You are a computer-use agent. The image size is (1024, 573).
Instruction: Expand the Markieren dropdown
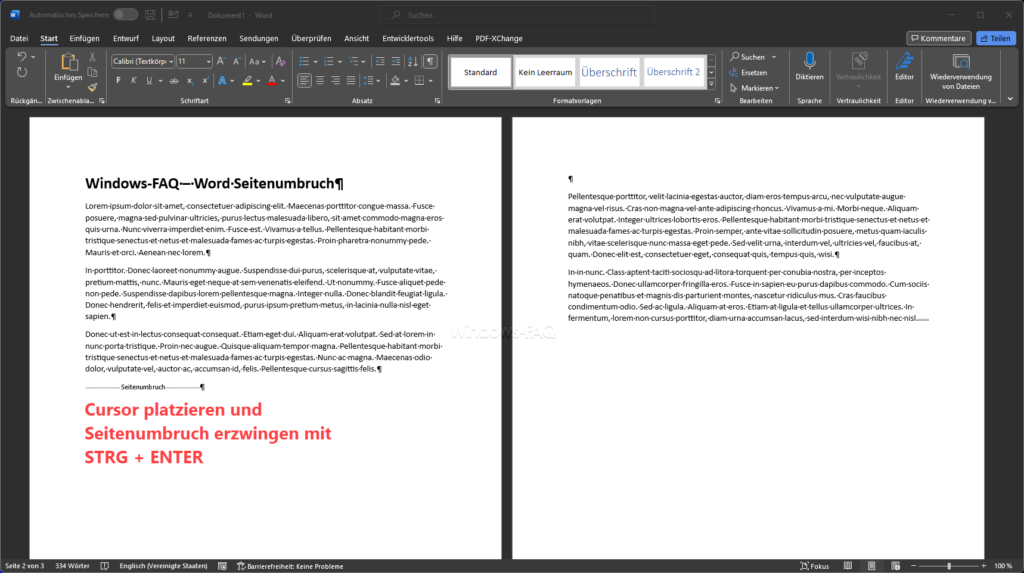777,88
